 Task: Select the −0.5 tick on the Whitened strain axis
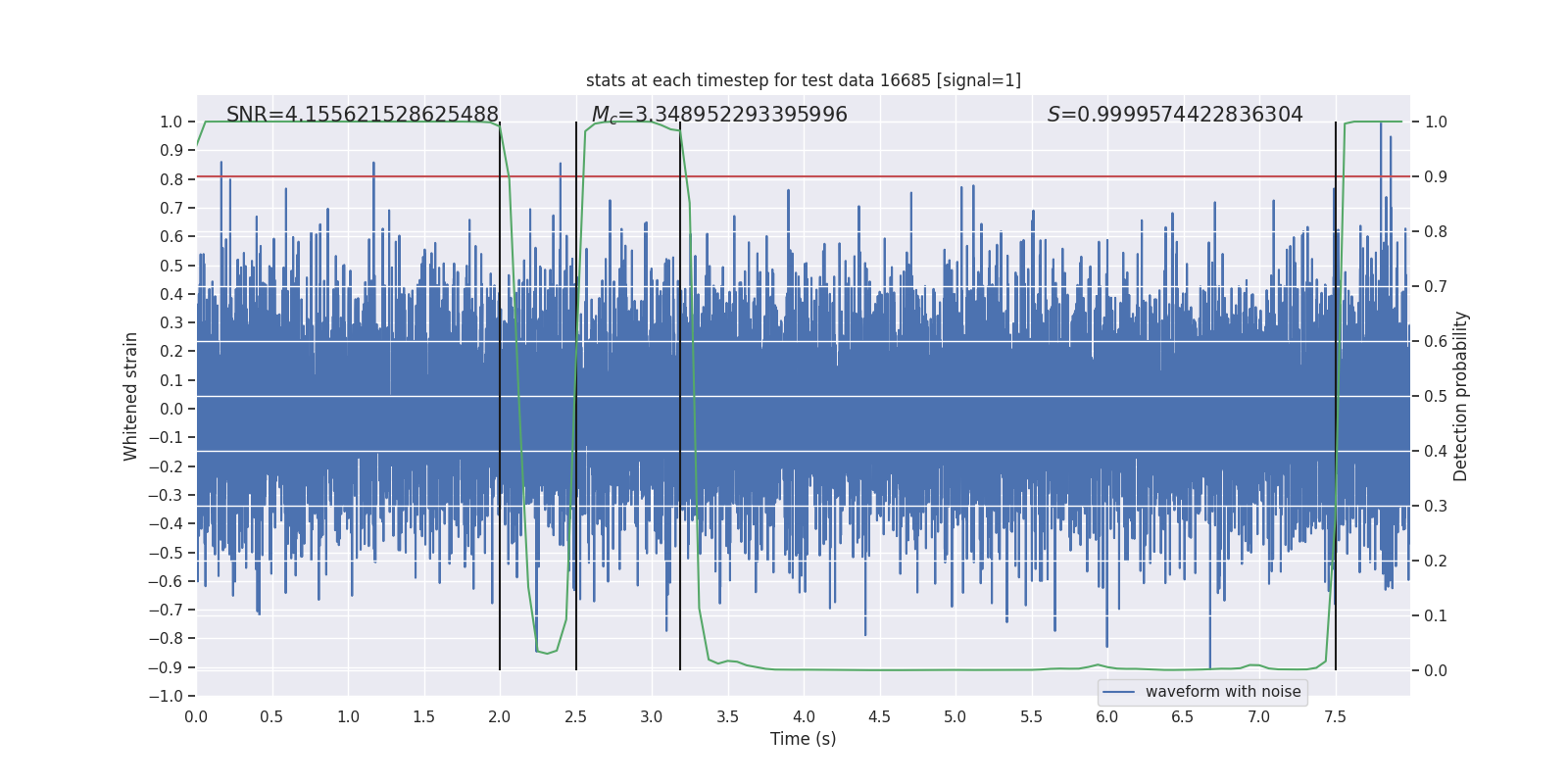[166, 553]
